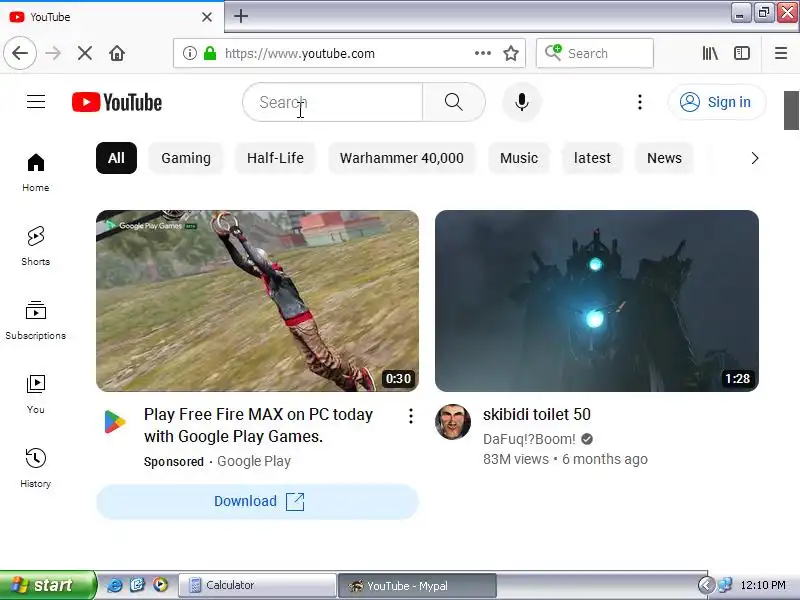Go back with browser back arrow

coord(20,53)
